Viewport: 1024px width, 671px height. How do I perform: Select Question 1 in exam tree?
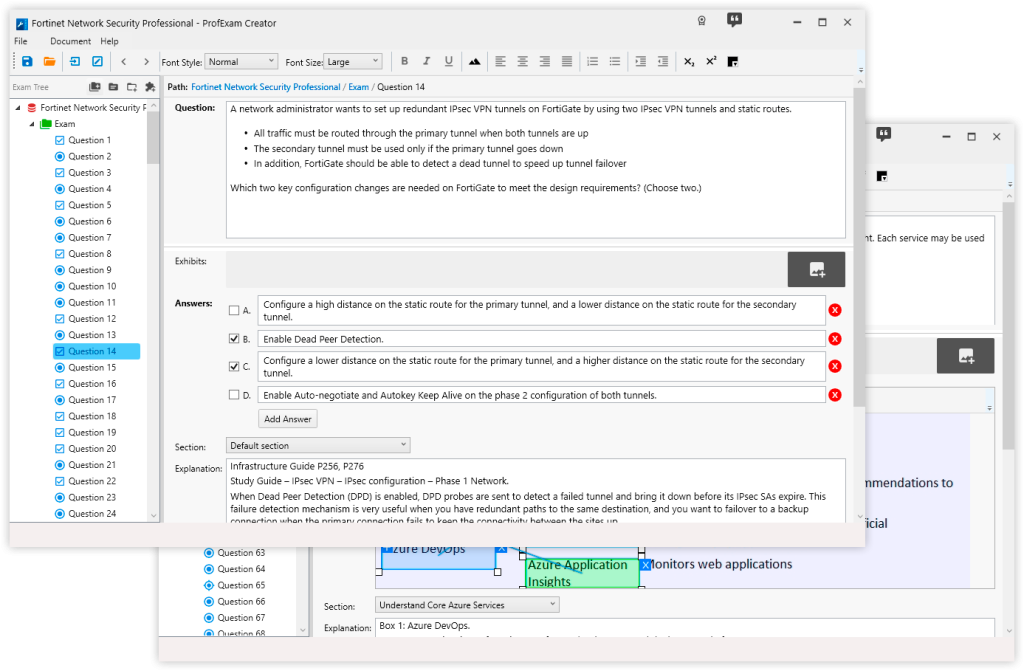89,140
